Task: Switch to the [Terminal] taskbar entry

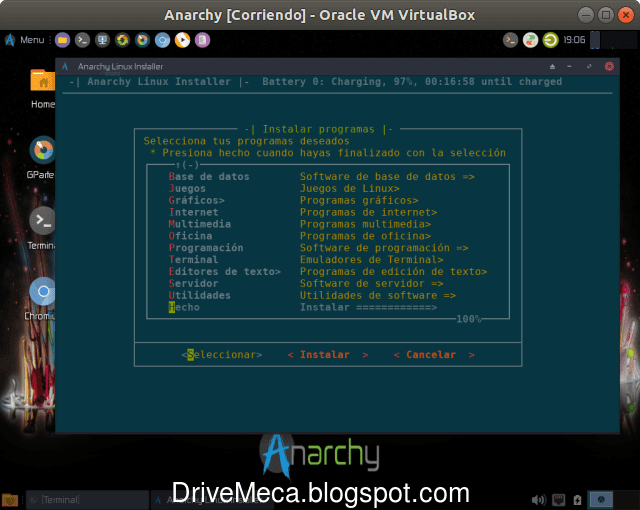Action: coord(87,500)
